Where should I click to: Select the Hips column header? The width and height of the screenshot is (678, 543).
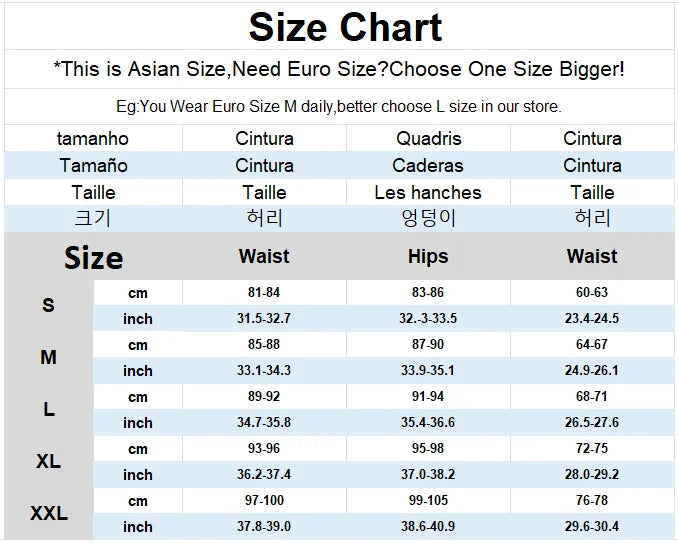click(x=428, y=257)
